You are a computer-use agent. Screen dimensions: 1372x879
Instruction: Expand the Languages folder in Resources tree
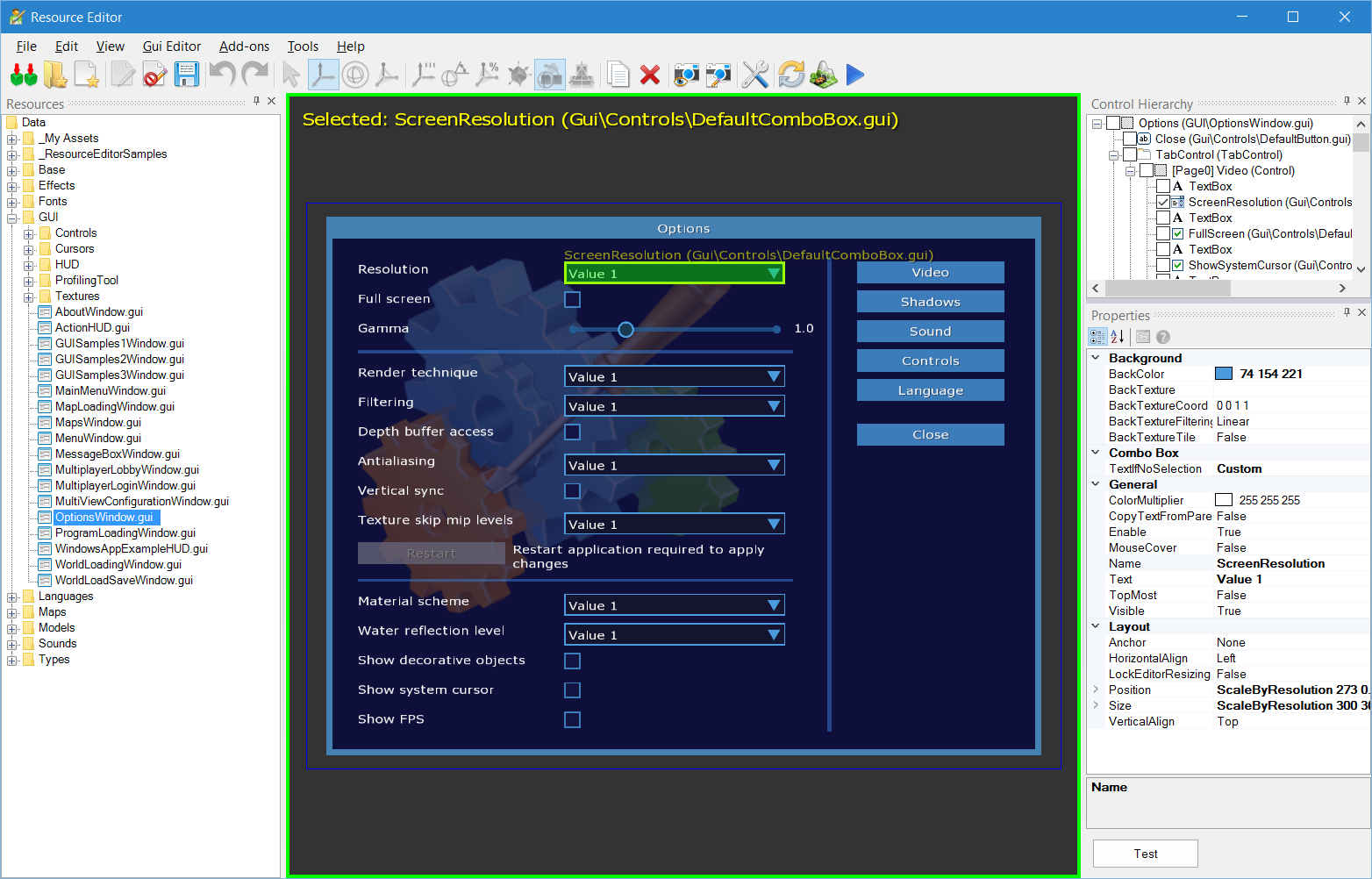[x=12, y=597]
